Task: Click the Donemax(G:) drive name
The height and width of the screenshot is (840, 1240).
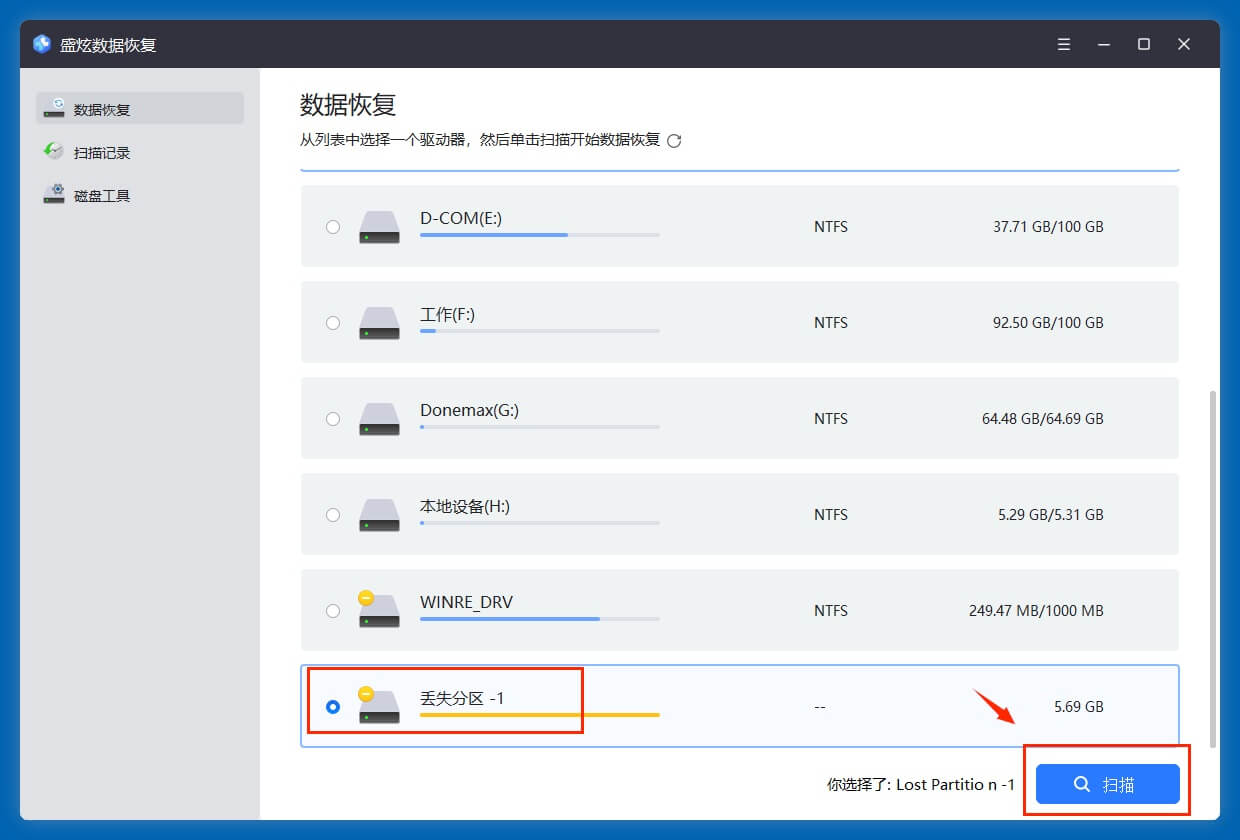Action: pos(469,410)
